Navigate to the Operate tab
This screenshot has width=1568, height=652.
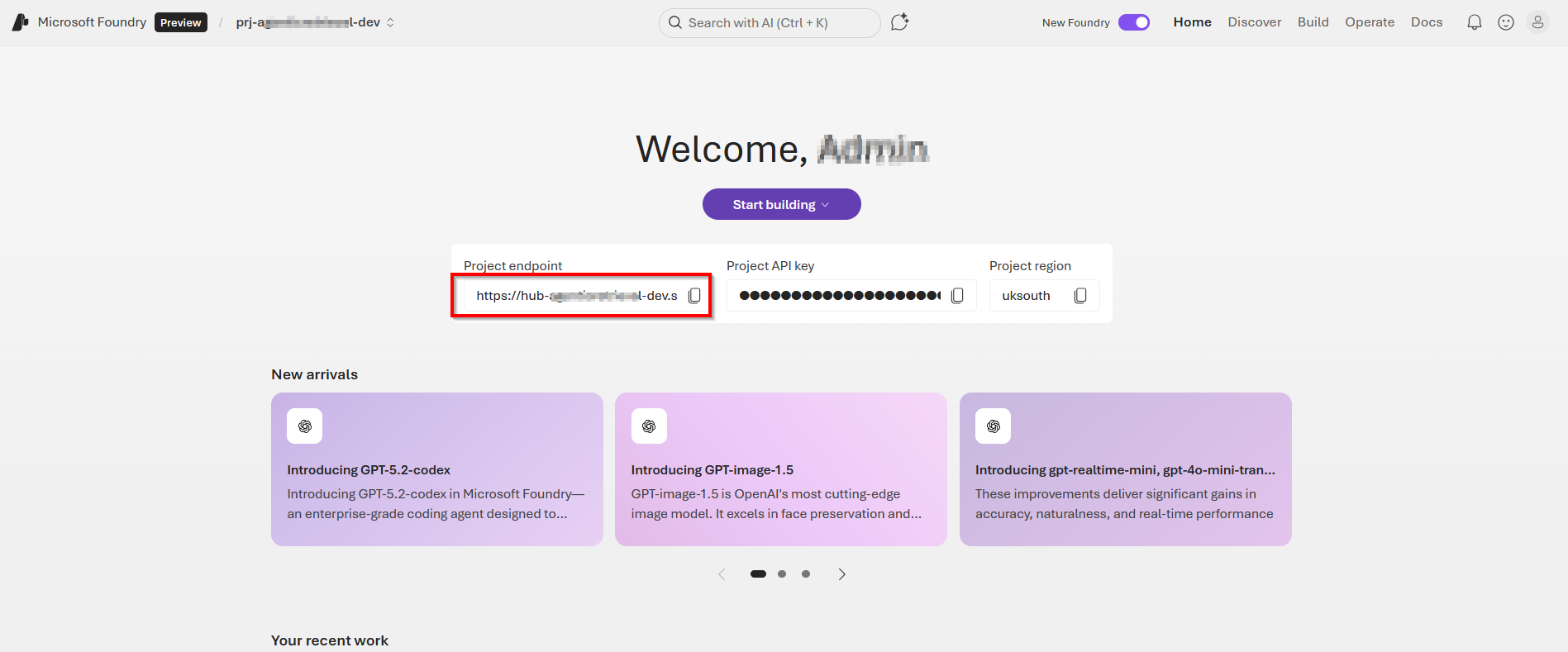click(x=1369, y=22)
